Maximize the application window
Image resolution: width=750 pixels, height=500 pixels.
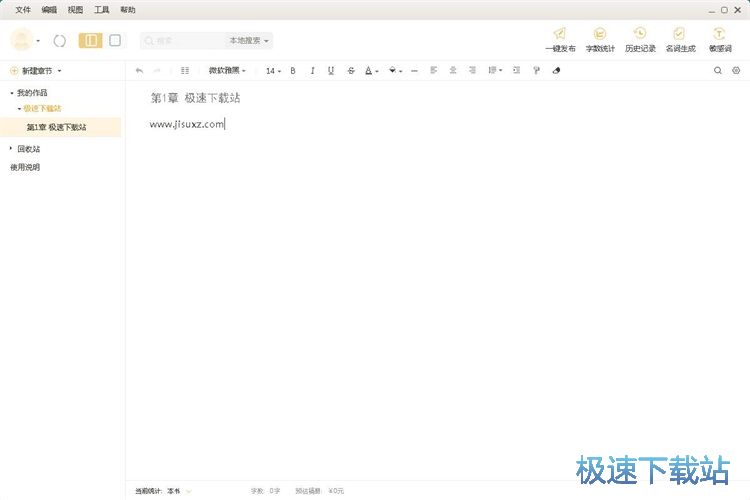tap(724, 10)
